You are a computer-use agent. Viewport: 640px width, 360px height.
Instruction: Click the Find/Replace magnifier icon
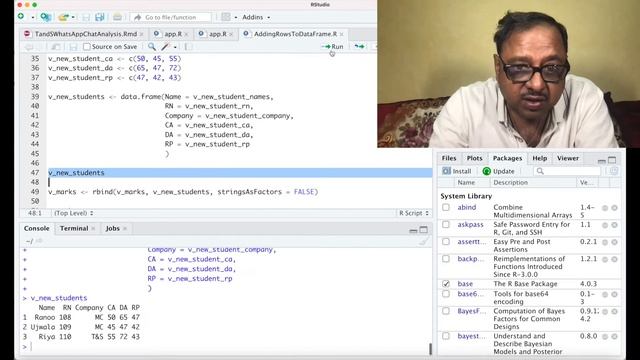pyautogui.click(x=152, y=47)
